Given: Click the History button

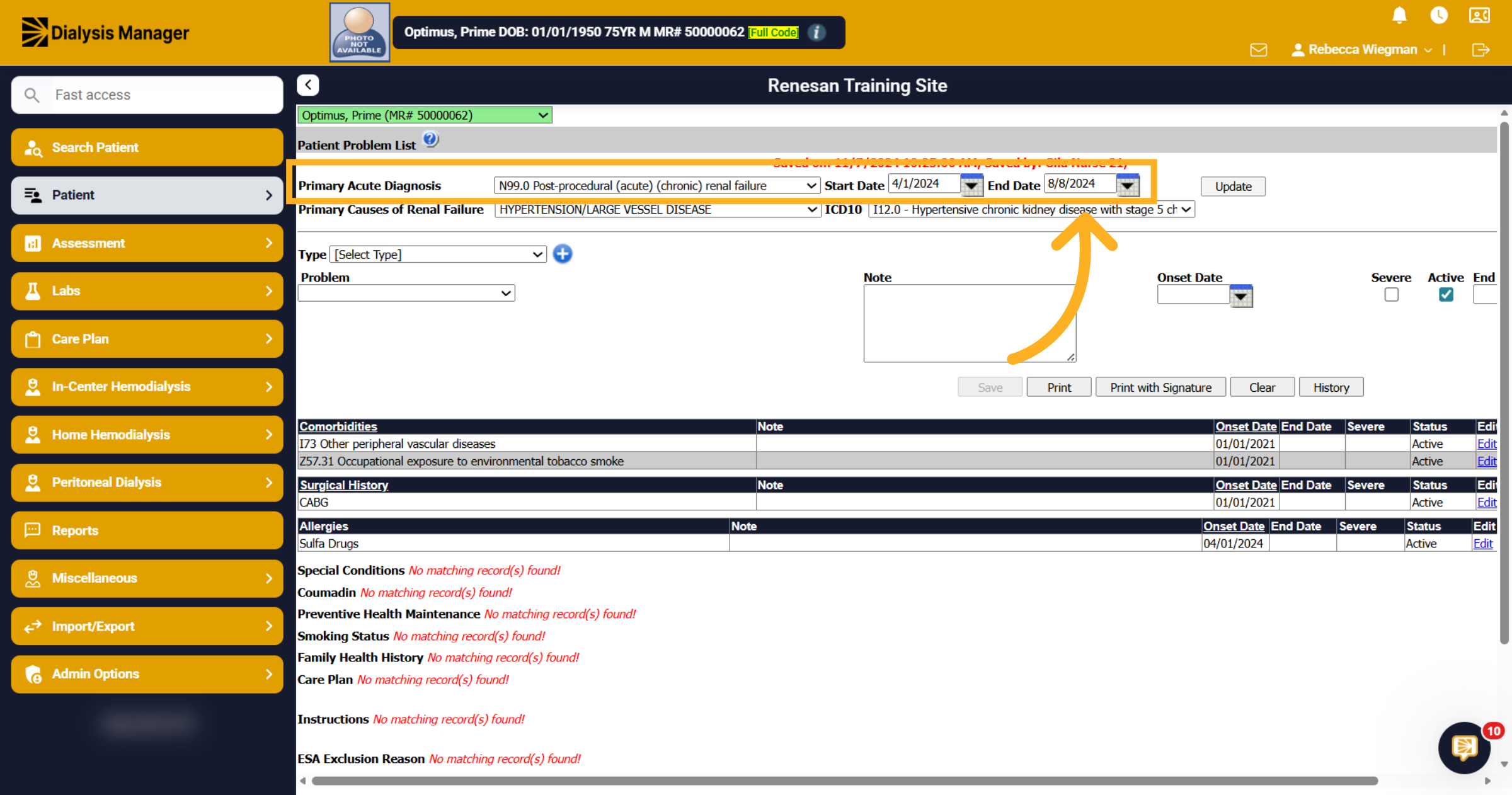Looking at the screenshot, I should pos(1331,387).
